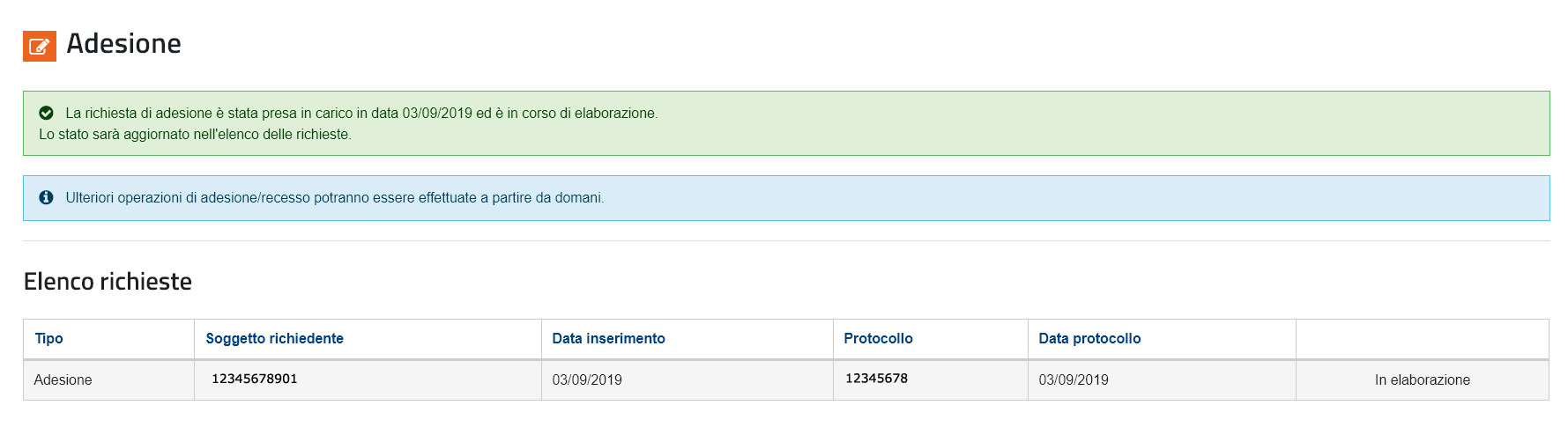The image size is (1568, 442).
Task: Click the In elaborazione status cell
Action: click(x=1423, y=379)
